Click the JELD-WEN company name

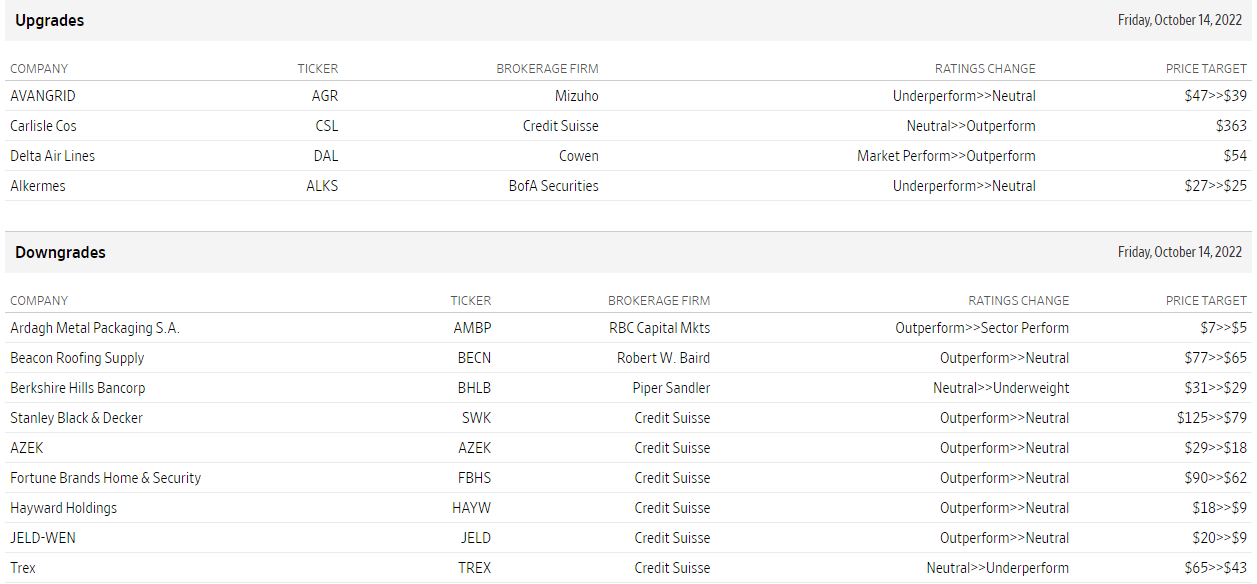click(43, 538)
